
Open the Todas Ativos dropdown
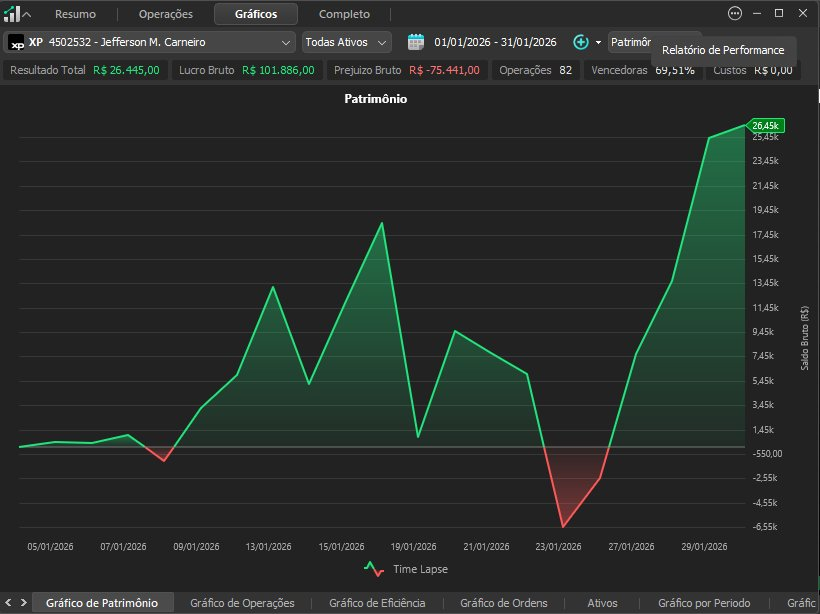346,42
